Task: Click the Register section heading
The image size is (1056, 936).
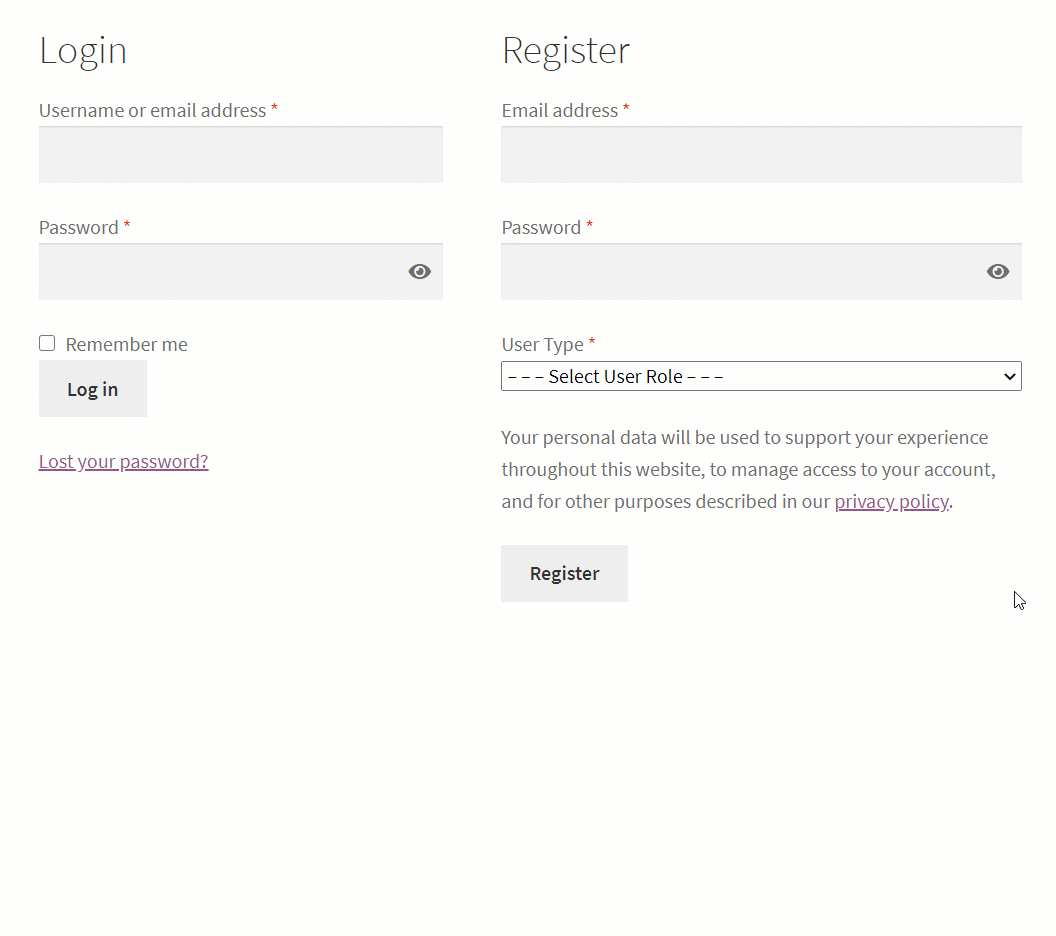Action: point(566,50)
